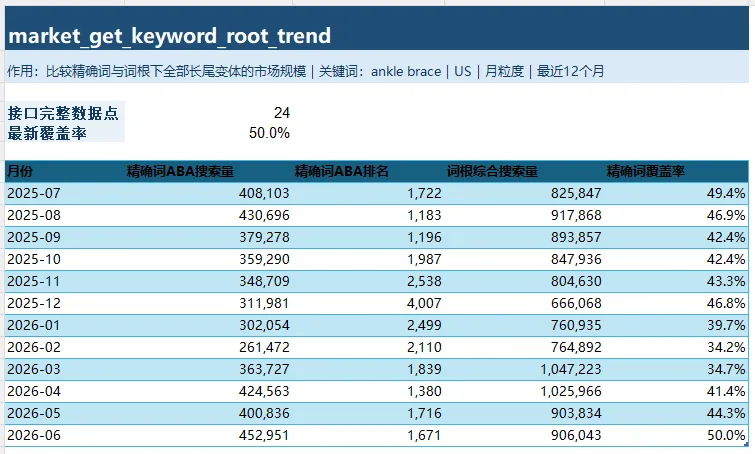
Task: Click the ranking cell showing 4,007
Action: (368, 303)
